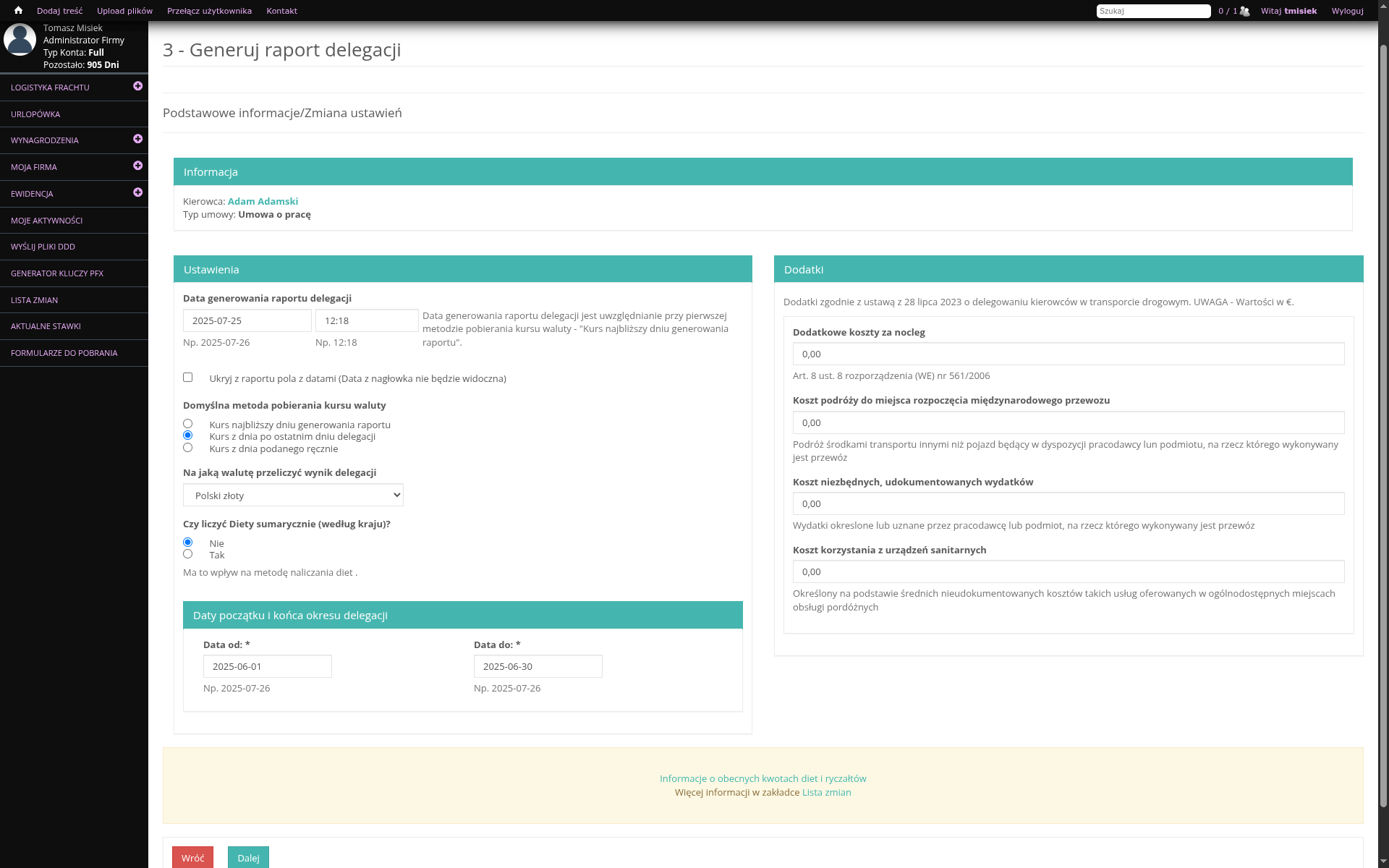Check 'Ukryj z raportu pola z datami'

[x=188, y=378]
